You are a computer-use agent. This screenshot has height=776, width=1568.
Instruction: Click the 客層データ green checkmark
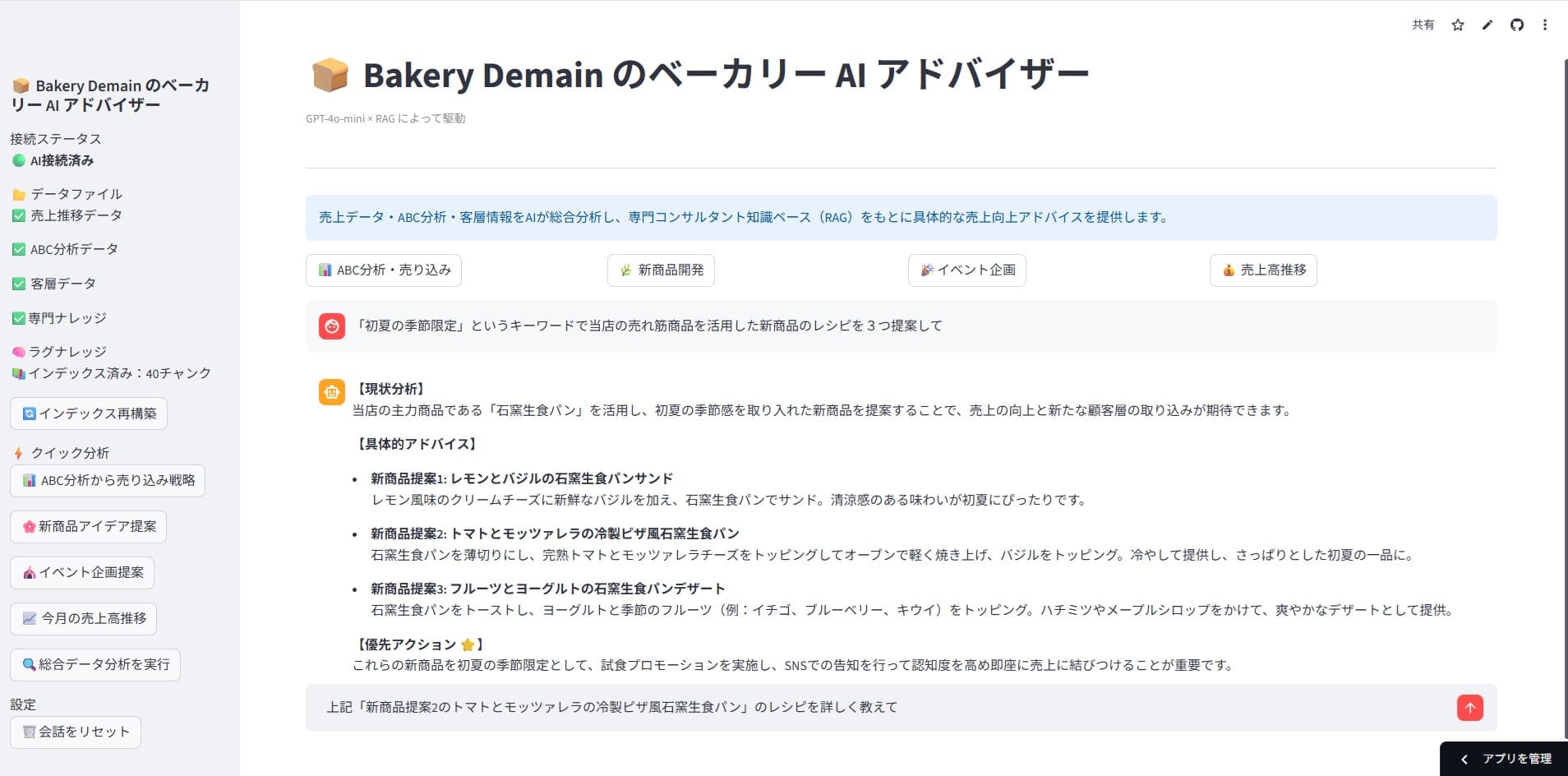click(19, 284)
